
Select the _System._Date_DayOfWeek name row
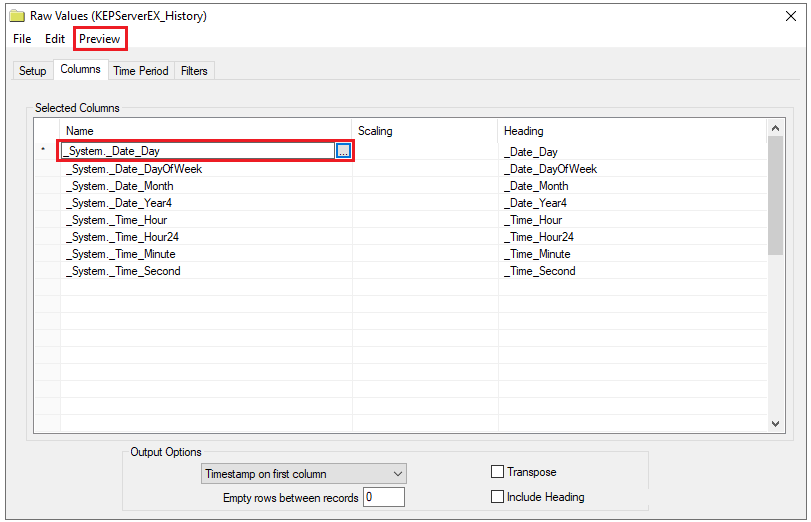(x=206, y=169)
